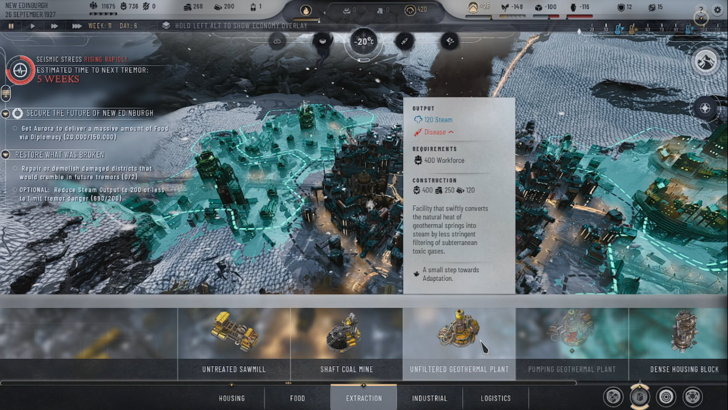Viewport: 728px width, 410px height.
Task: Set game to normal play speed
Action: pyautogui.click(x=32, y=26)
